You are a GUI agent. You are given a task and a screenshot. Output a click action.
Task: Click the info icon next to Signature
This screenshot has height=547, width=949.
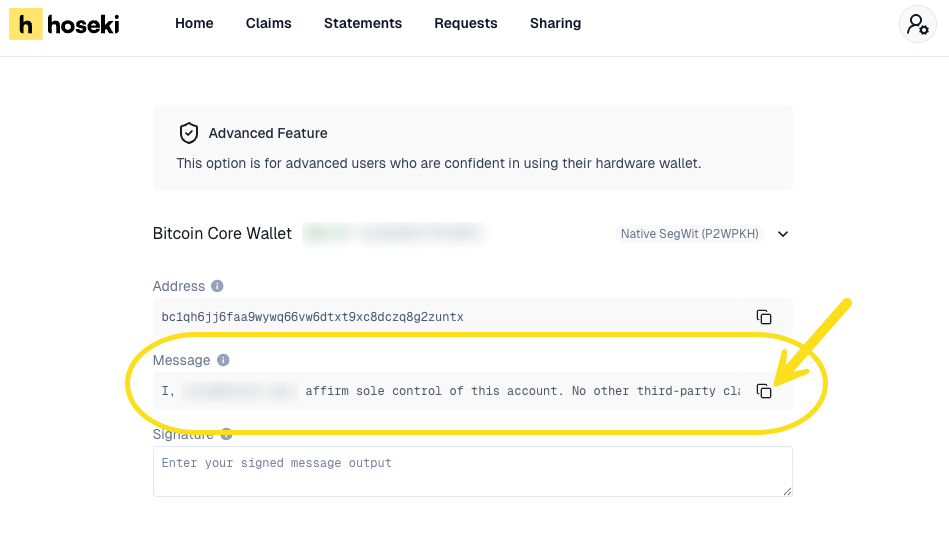point(226,434)
